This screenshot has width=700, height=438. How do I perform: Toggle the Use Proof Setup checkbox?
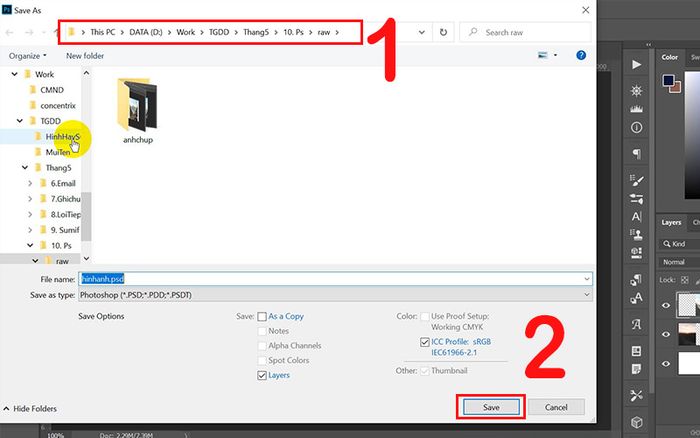tap(425, 317)
